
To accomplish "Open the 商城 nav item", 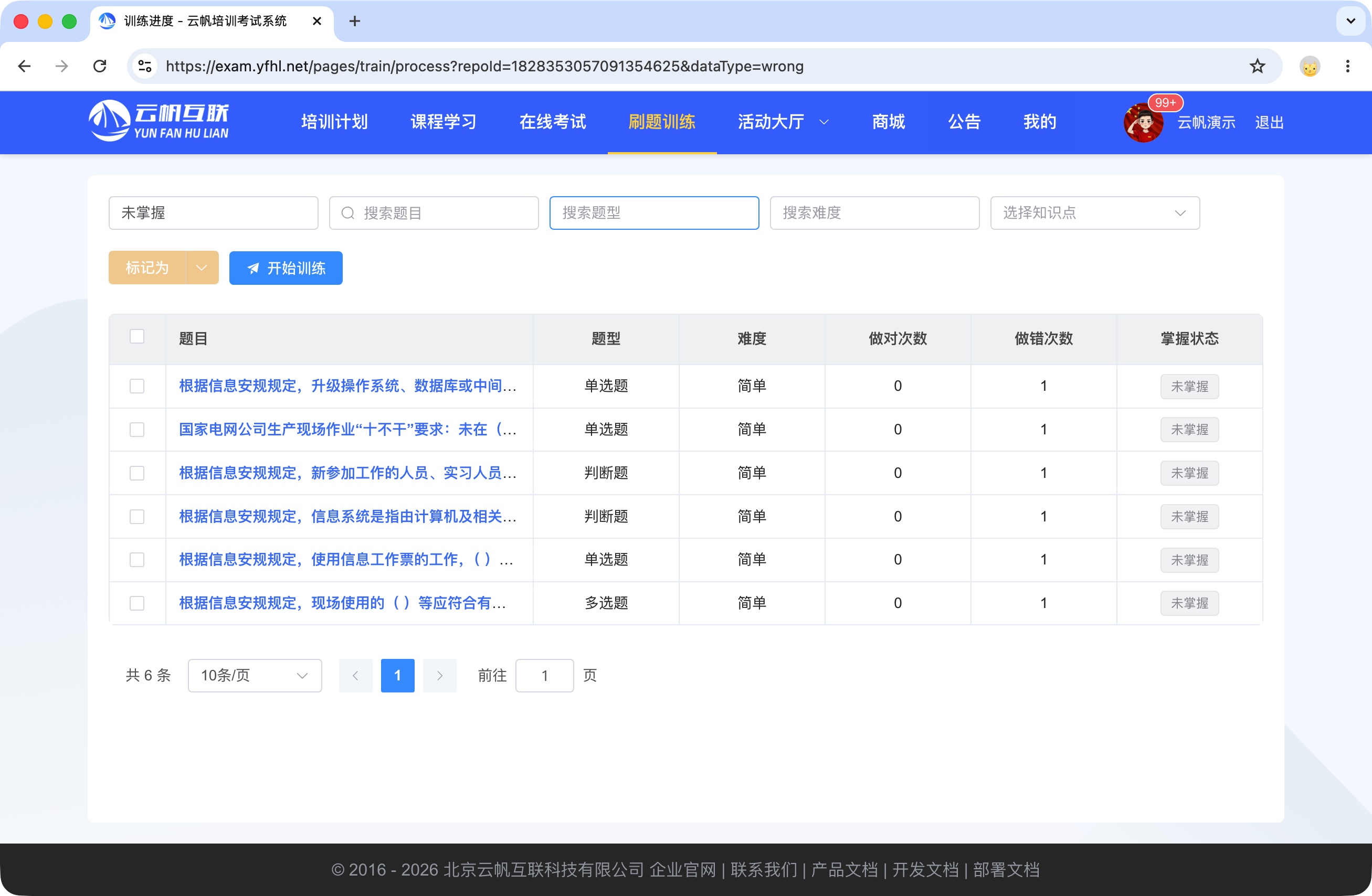I will click(889, 122).
